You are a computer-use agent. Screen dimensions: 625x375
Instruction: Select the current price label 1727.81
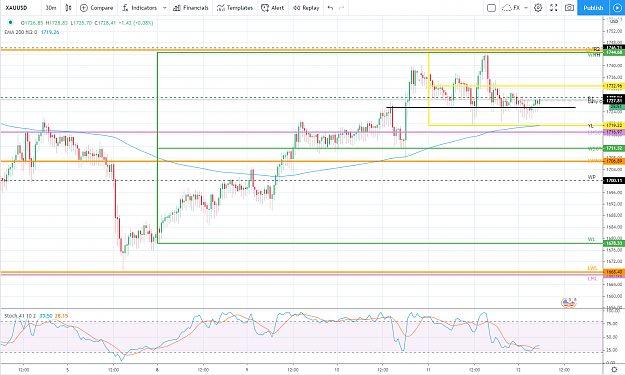[614, 101]
